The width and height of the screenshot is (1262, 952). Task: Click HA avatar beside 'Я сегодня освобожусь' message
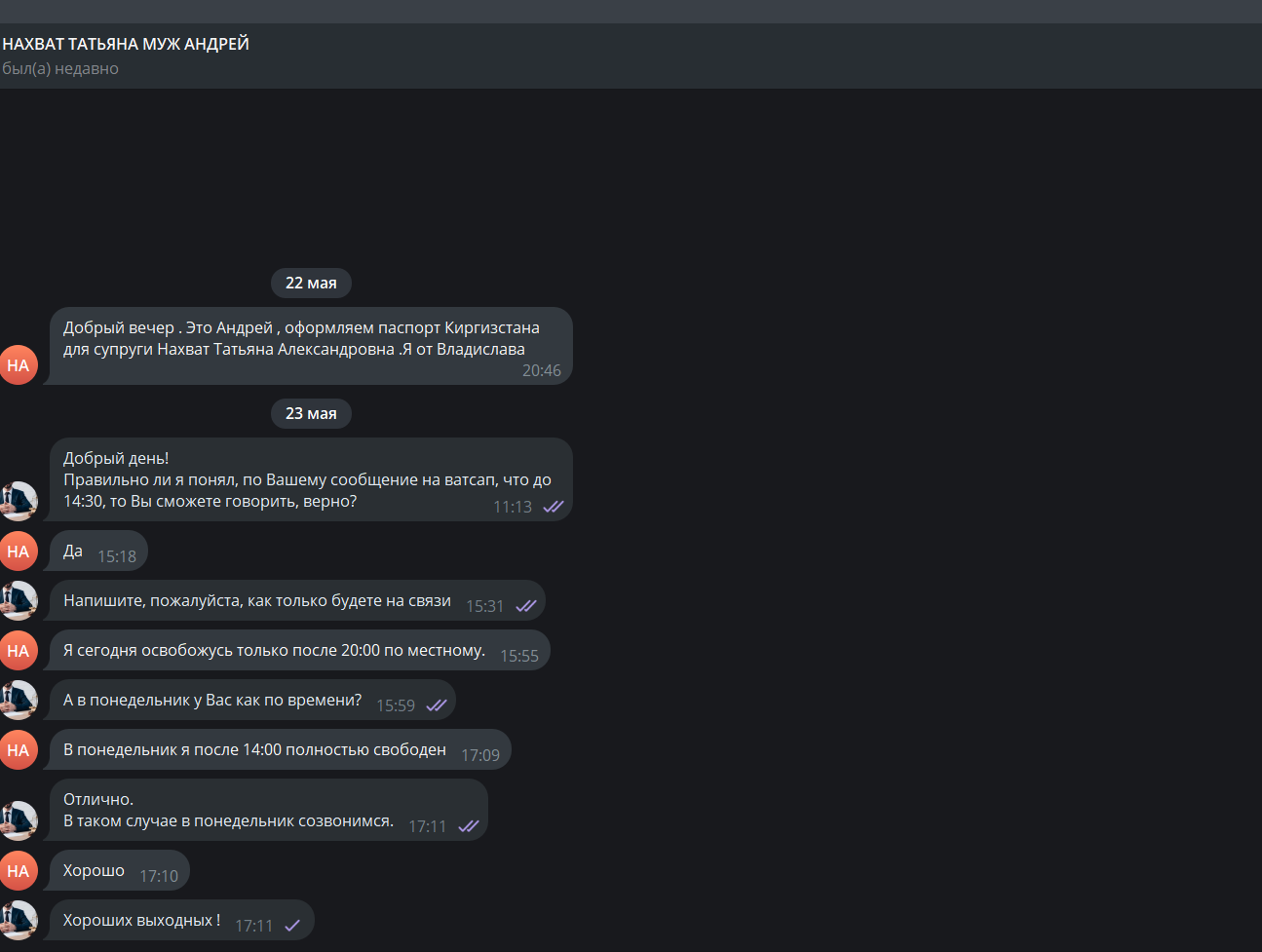[19, 651]
